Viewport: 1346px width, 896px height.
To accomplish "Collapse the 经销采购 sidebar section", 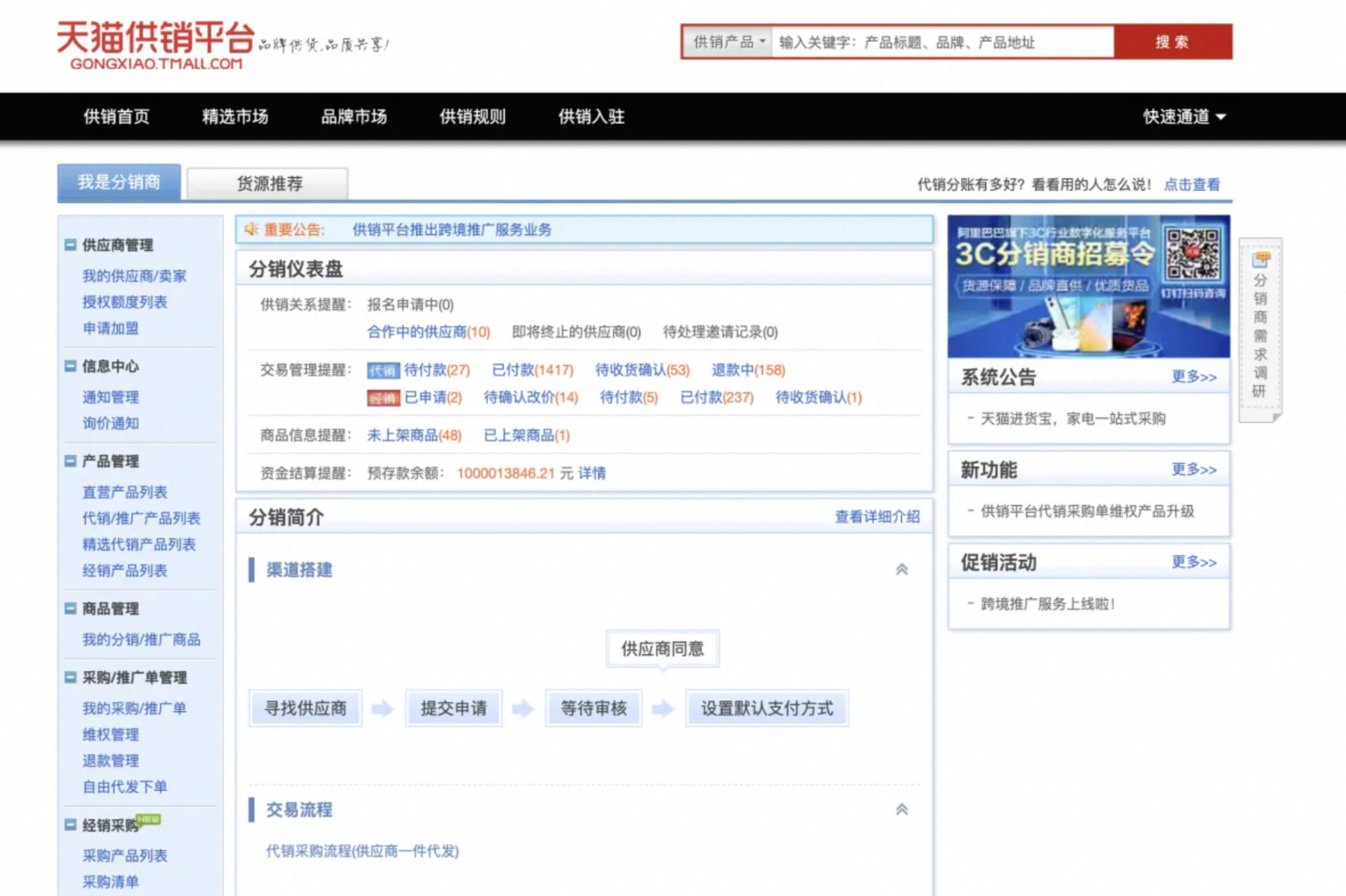I will click(x=70, y=825).
